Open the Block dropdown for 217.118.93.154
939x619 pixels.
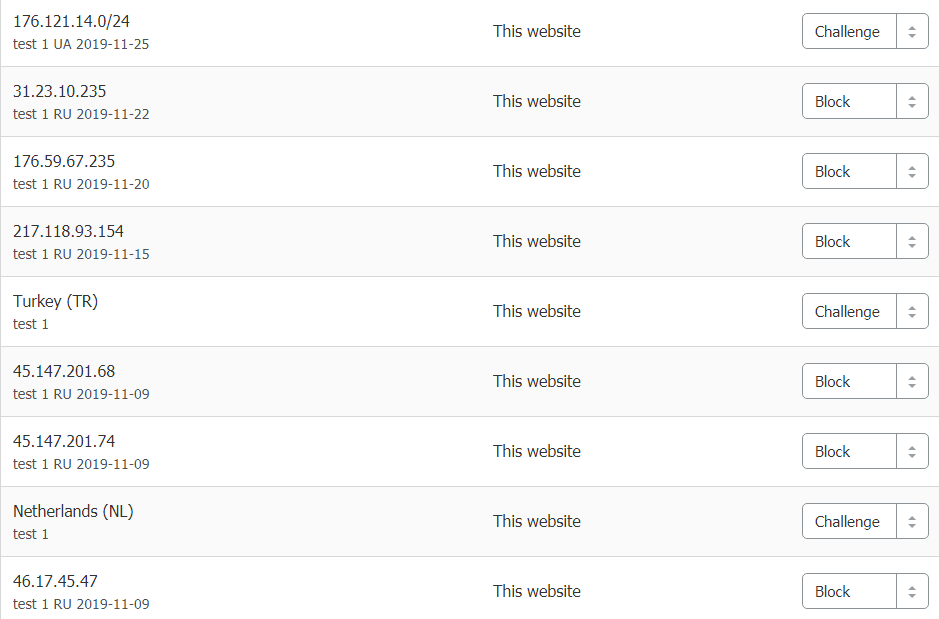pyautogui.click(x=849, y=242)
